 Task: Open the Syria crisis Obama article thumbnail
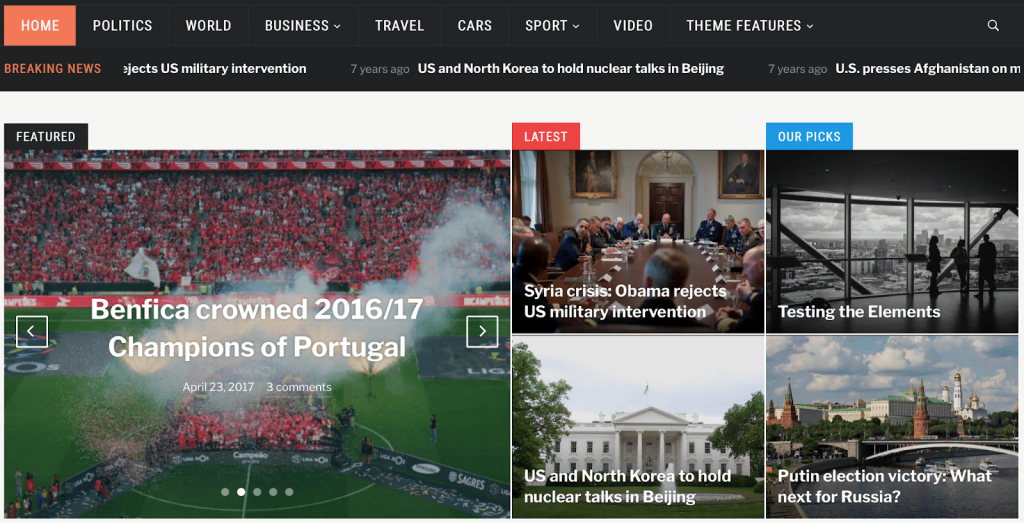[637, 242]
